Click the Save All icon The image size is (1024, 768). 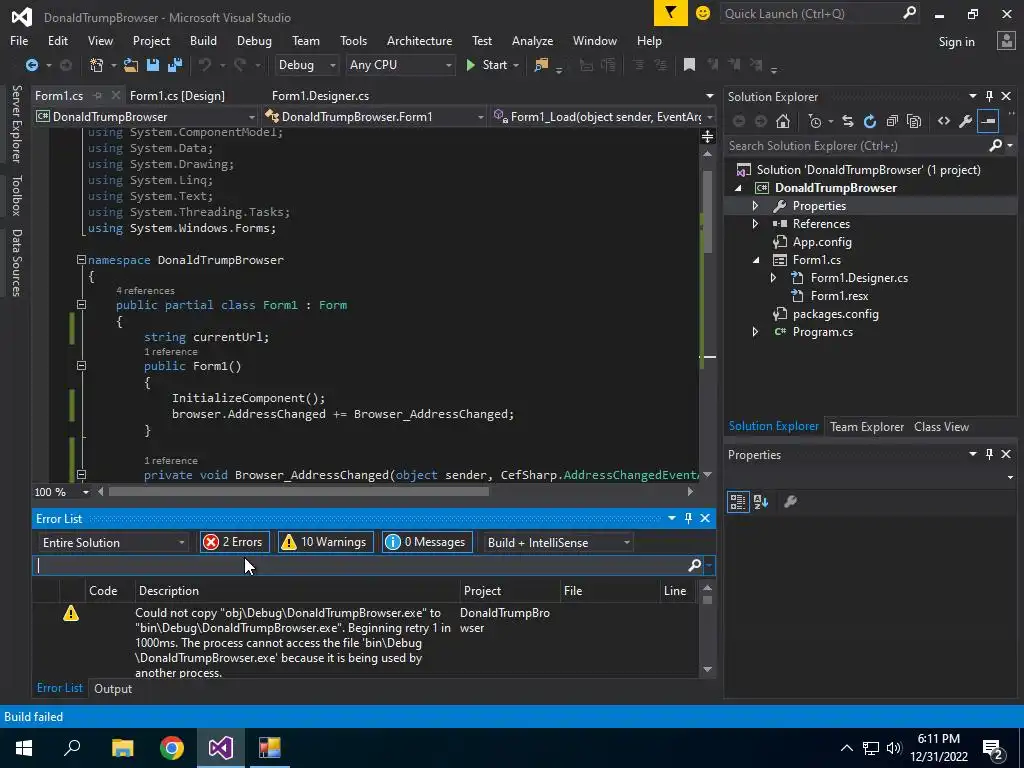[x=174, y=65]
